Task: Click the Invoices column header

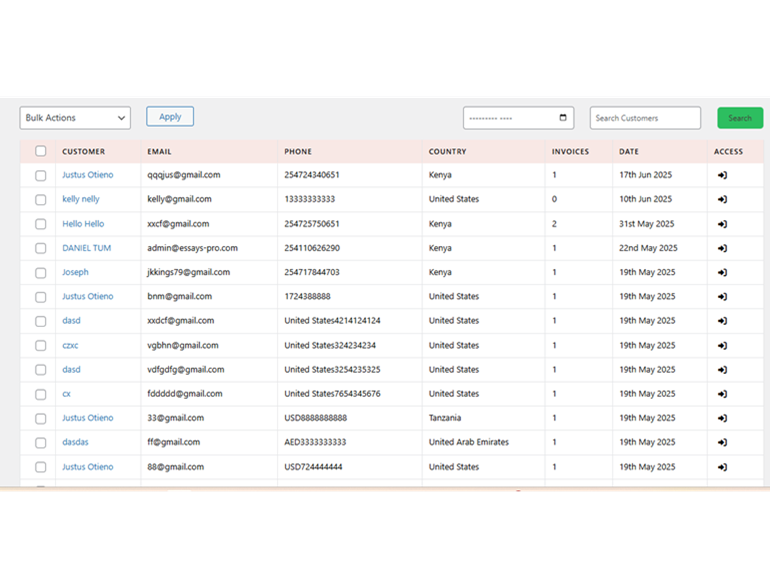Action: [x=570, y=152]
